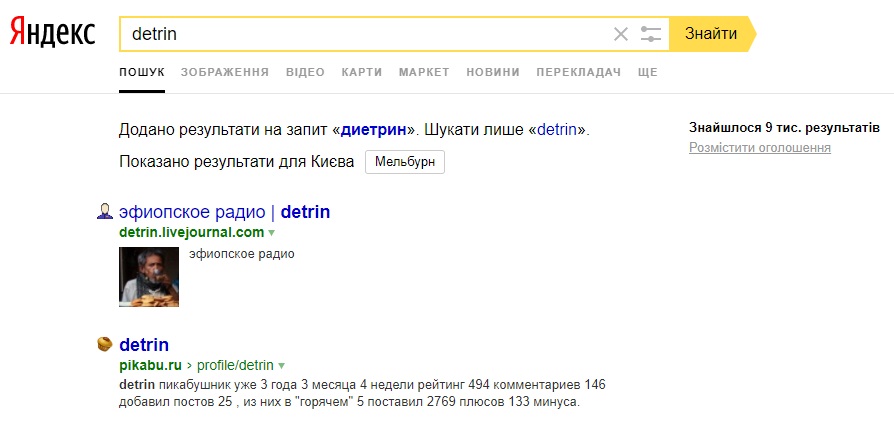Viewport: 894px width, 424px height.
Task: Click the Мельбурн region button
Action: tap(405, 162)
